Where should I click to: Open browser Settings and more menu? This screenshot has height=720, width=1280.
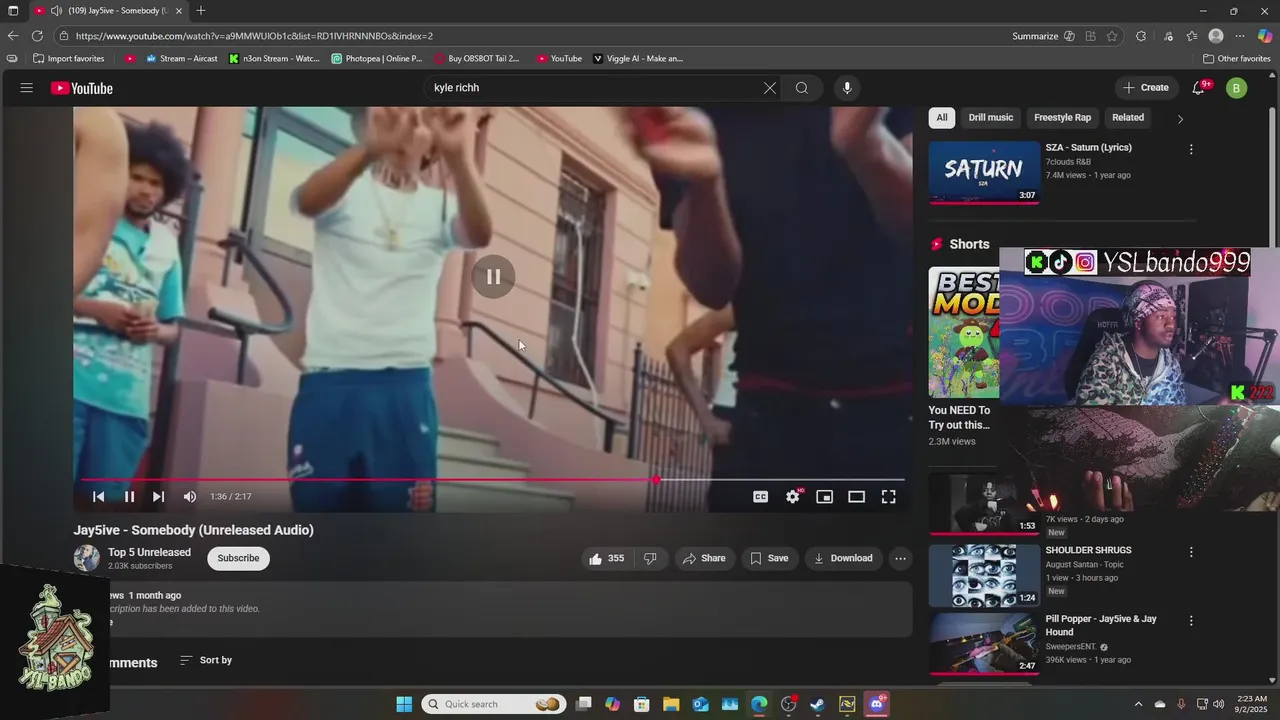coord(1240,36)
